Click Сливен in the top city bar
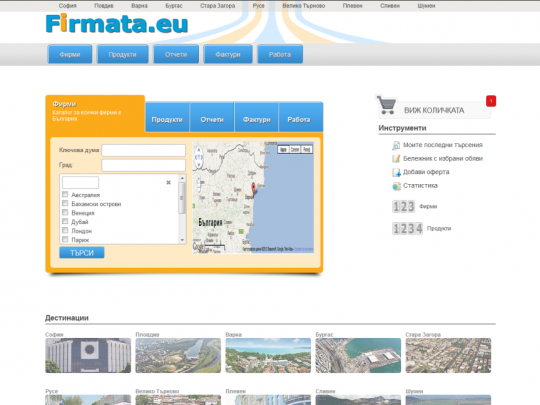The image size is (540, 405). pyautogui.click(x=390, y=6)
